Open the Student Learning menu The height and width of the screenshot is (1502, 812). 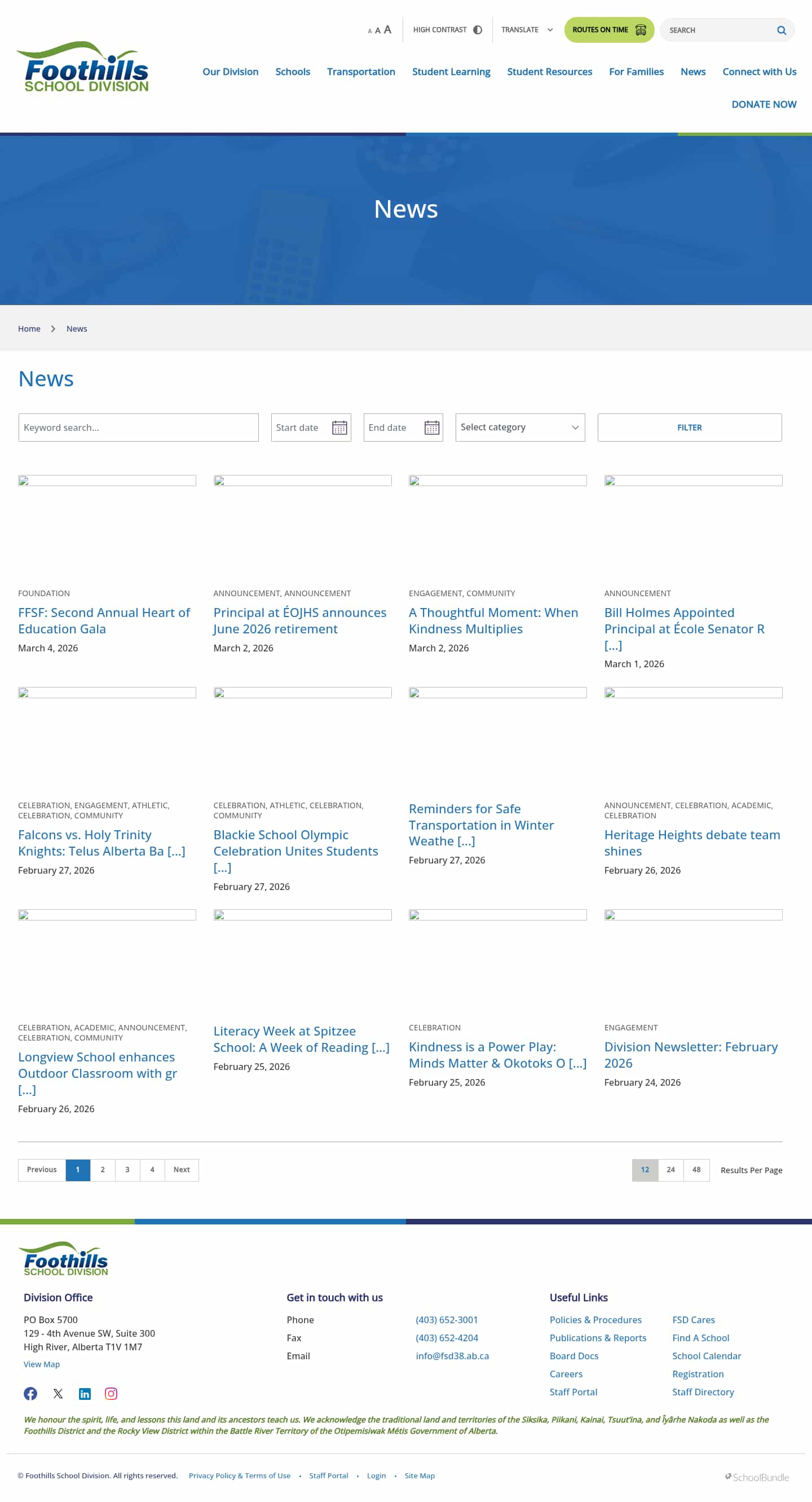pos(451,72)
